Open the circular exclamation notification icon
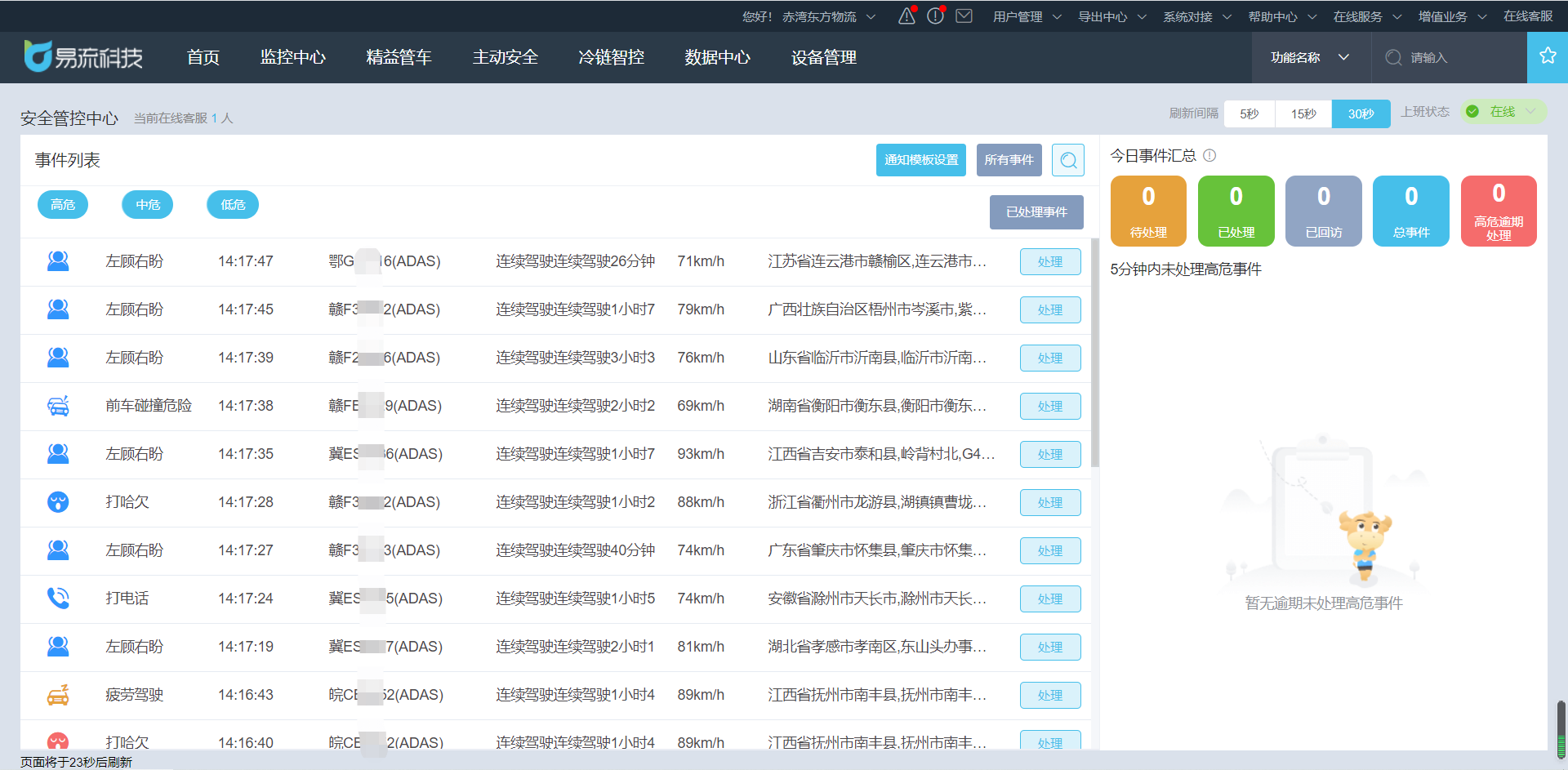The height and width of the screenshot is (770, 1568). point(935,16)
